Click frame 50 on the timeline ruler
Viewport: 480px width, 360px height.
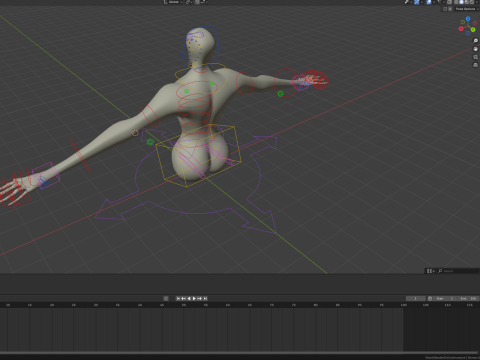(184, 305)
